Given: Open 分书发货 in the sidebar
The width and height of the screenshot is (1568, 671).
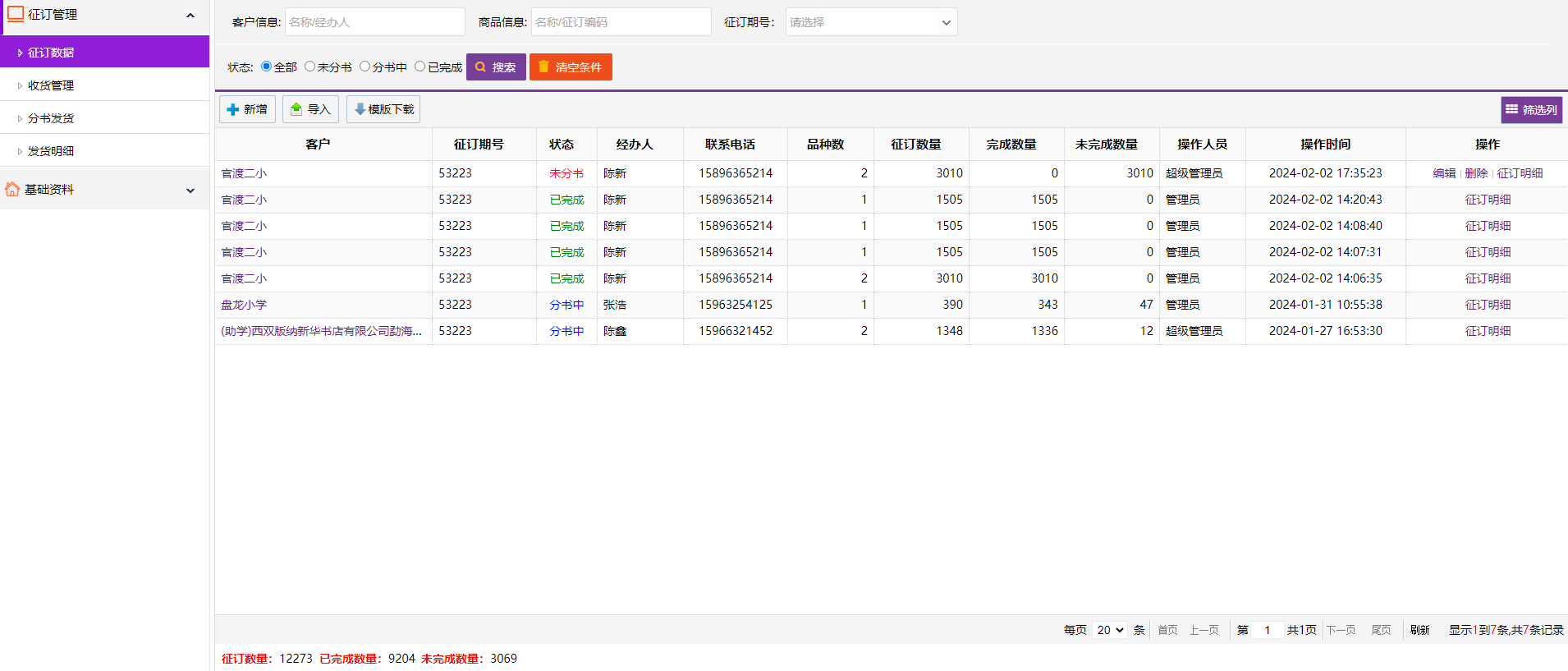Looking at the screenshot, I should click(x=105, y=117).
